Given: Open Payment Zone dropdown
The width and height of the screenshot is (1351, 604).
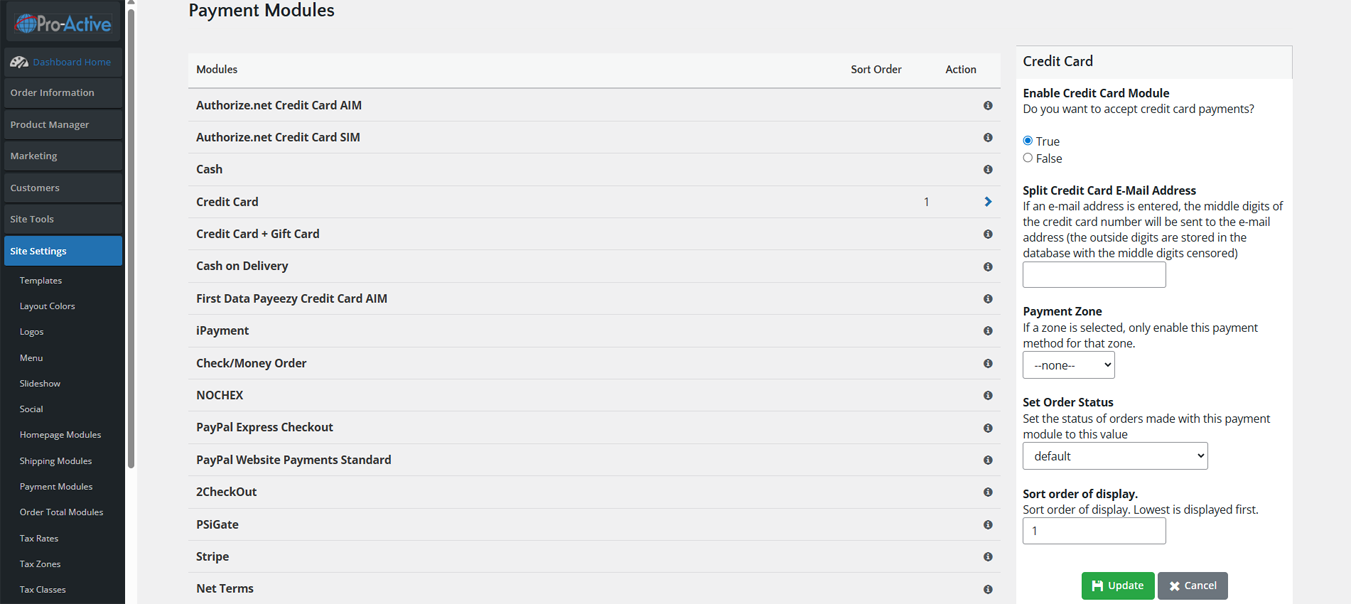Looking at the screenshot, I should coord(1068,365).
